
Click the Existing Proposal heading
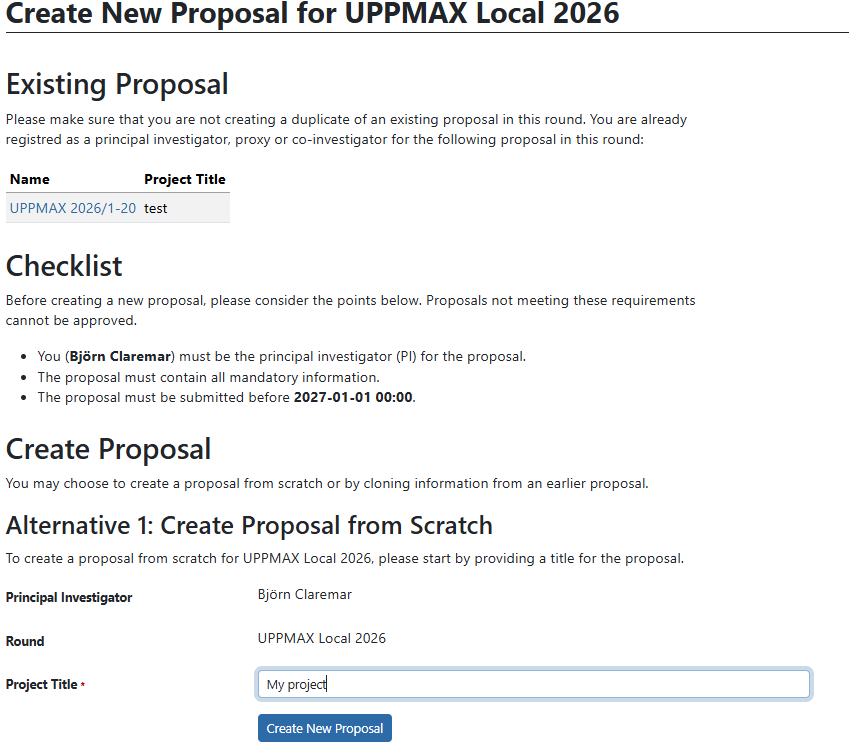pyautogui.click(x=117, y=84)
